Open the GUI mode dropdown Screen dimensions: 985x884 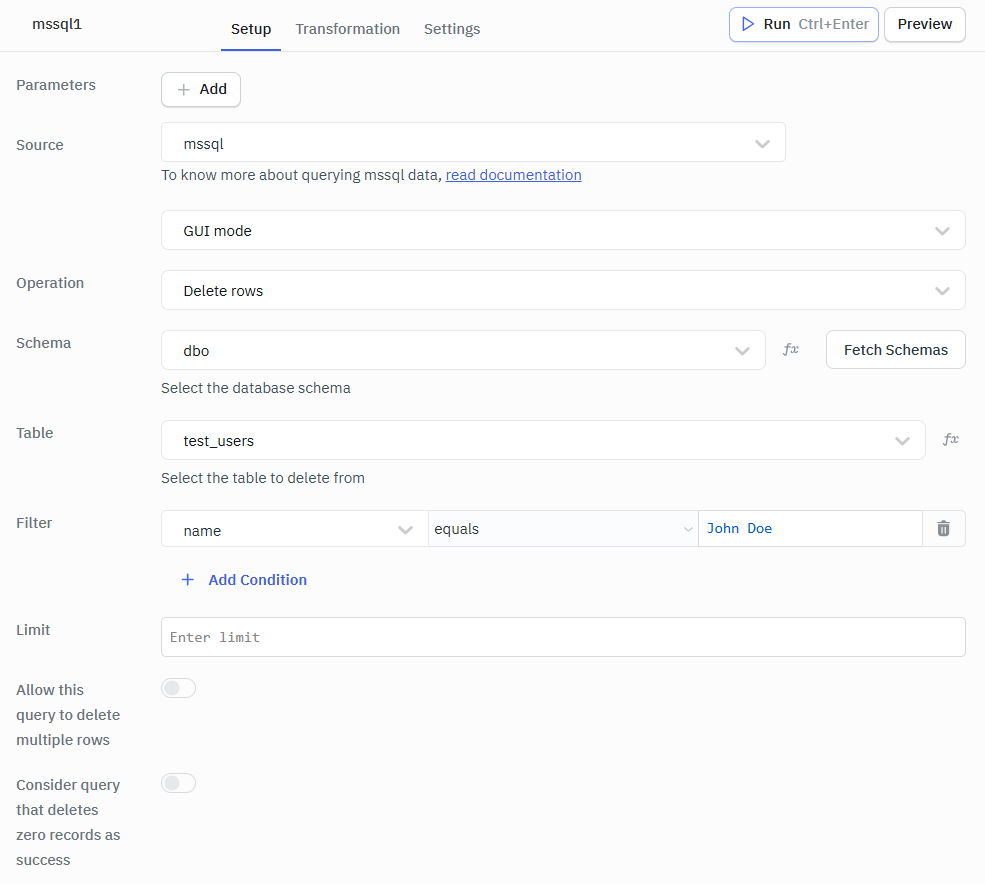(563, 230)
